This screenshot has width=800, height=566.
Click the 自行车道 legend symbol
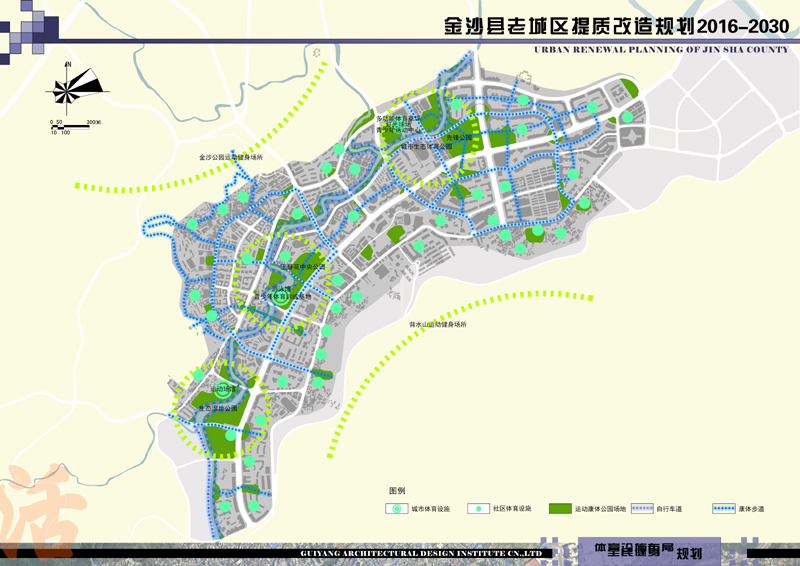point(641,509)
